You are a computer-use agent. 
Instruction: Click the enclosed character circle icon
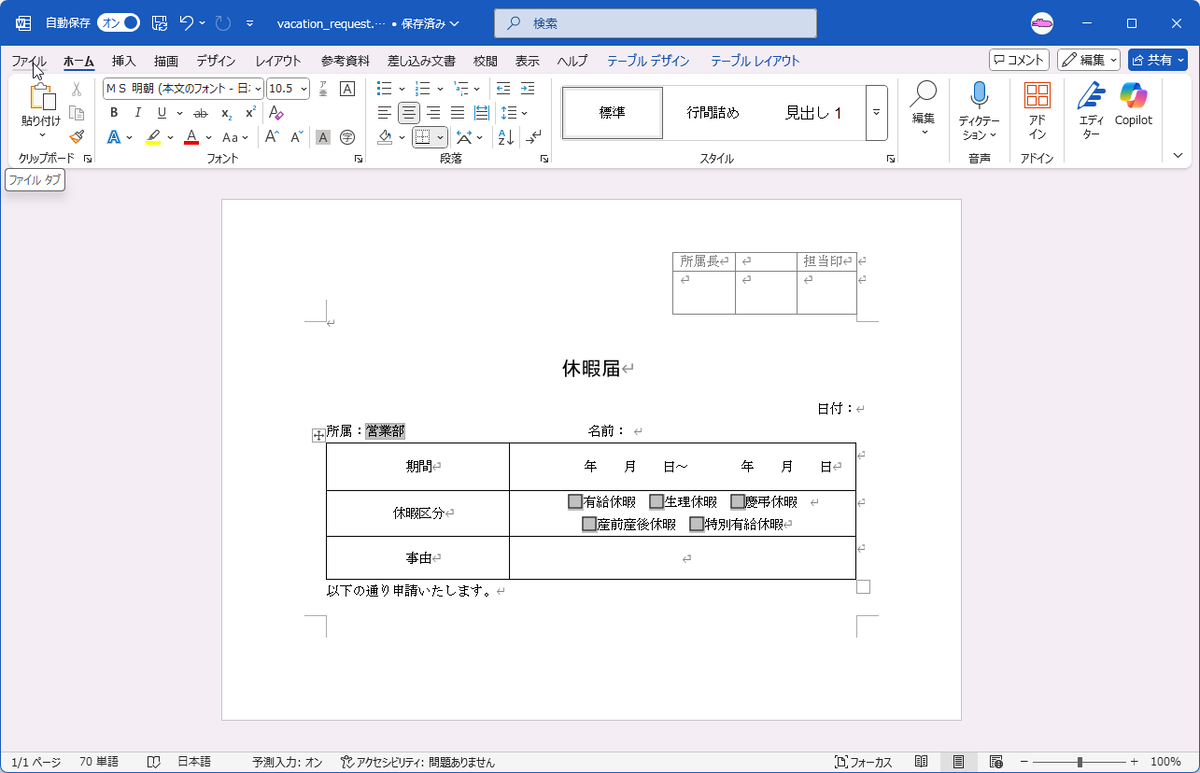pyautogui.click(x=347, y=137)
